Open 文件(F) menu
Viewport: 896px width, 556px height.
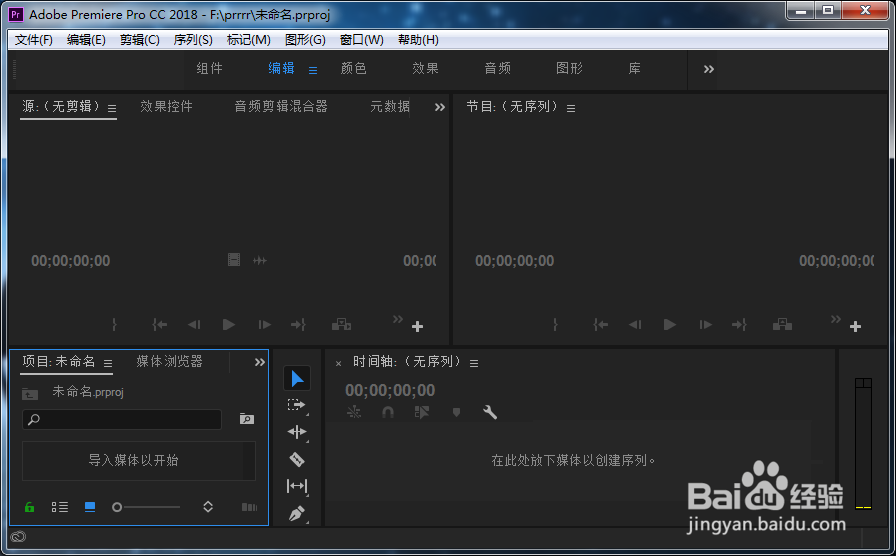(x=34, y=40)
